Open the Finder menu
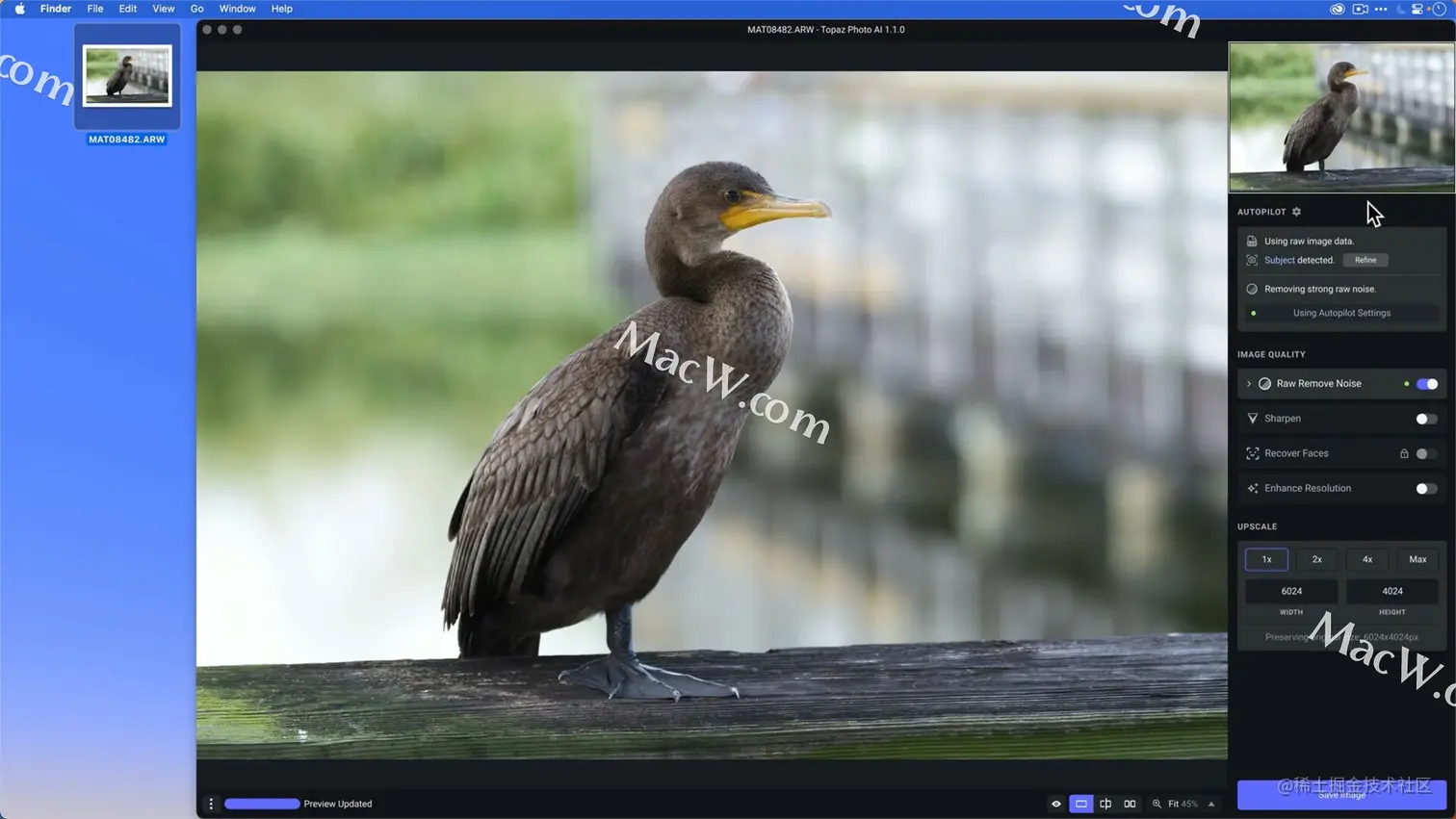Viewport: 1456px width, 819px height. click(56, 9)
